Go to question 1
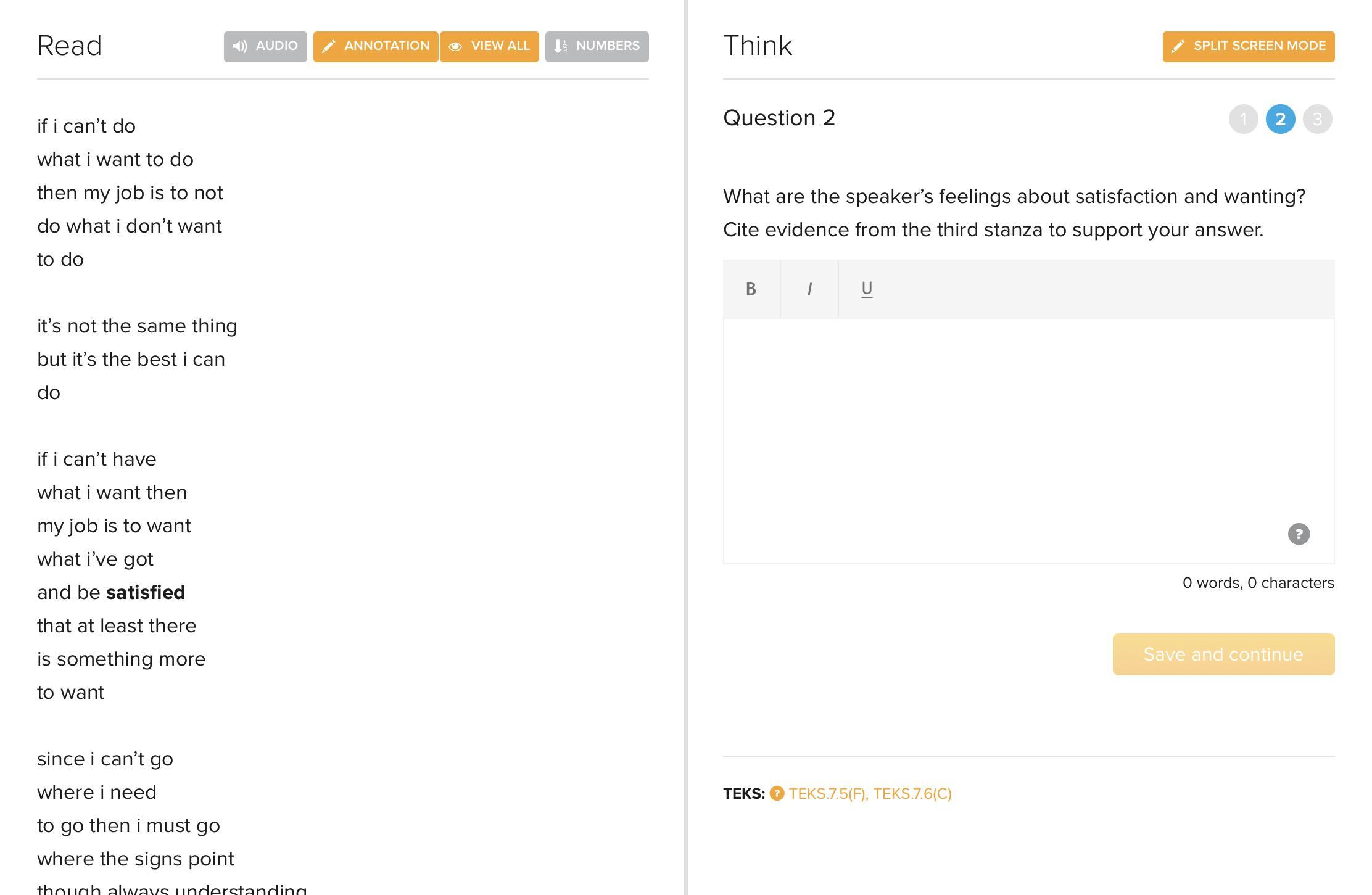The width and height of the screenshot is (1372, 895). click(x=1243, y=119)
